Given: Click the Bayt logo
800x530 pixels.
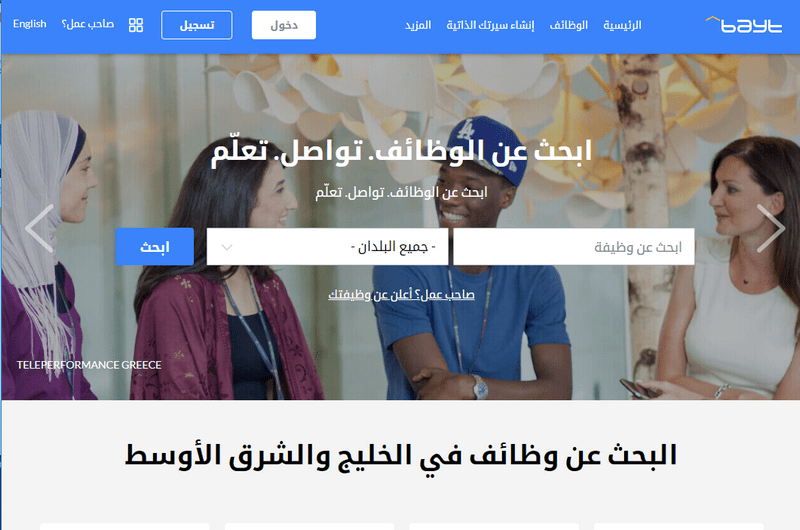Looking at the screenshot, I should pos(743,24).
